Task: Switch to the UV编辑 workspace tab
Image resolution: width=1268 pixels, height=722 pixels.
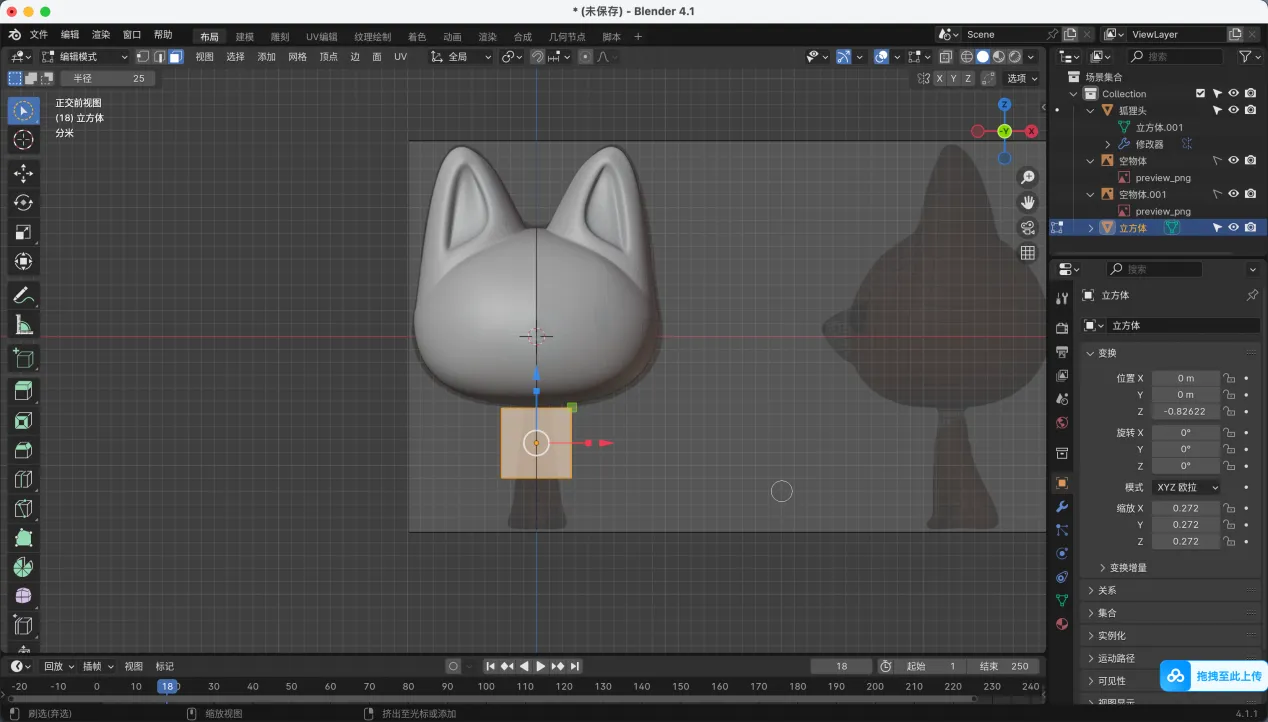Action: pos(321,37)
